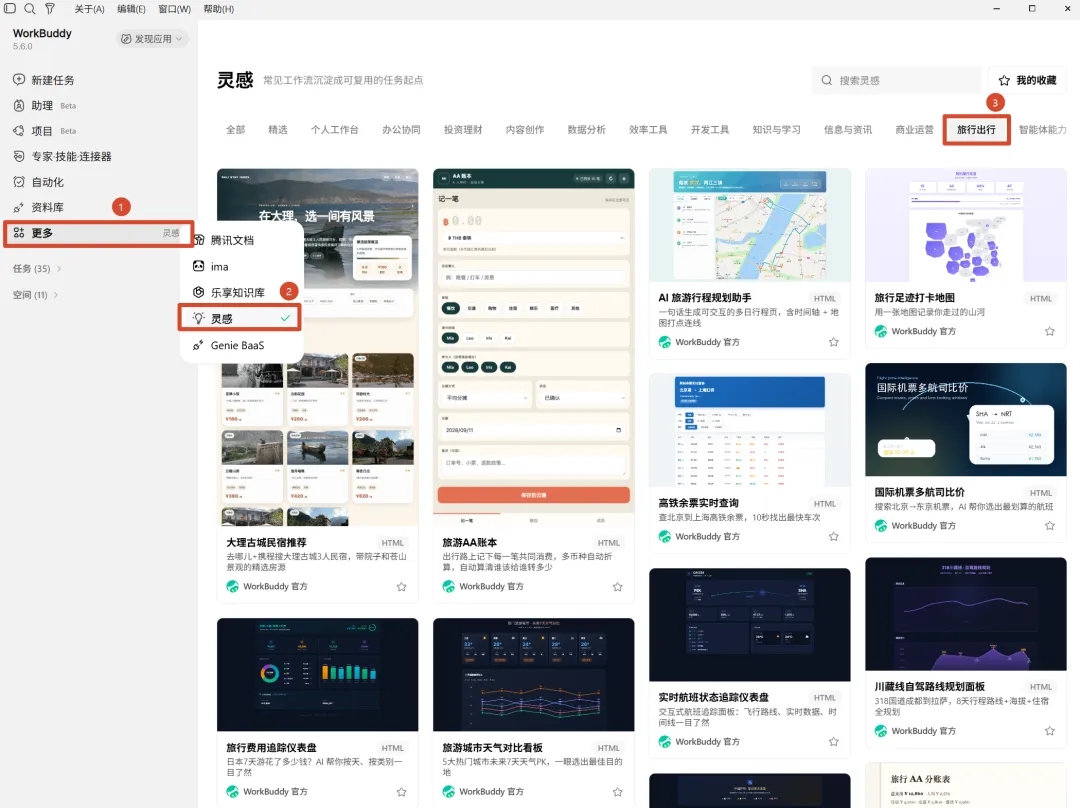Viewport: 1080px width, 808px height.
Task: Open the 发现应用 dropdown
Action: pyautogui.click(x=152, y=39)
